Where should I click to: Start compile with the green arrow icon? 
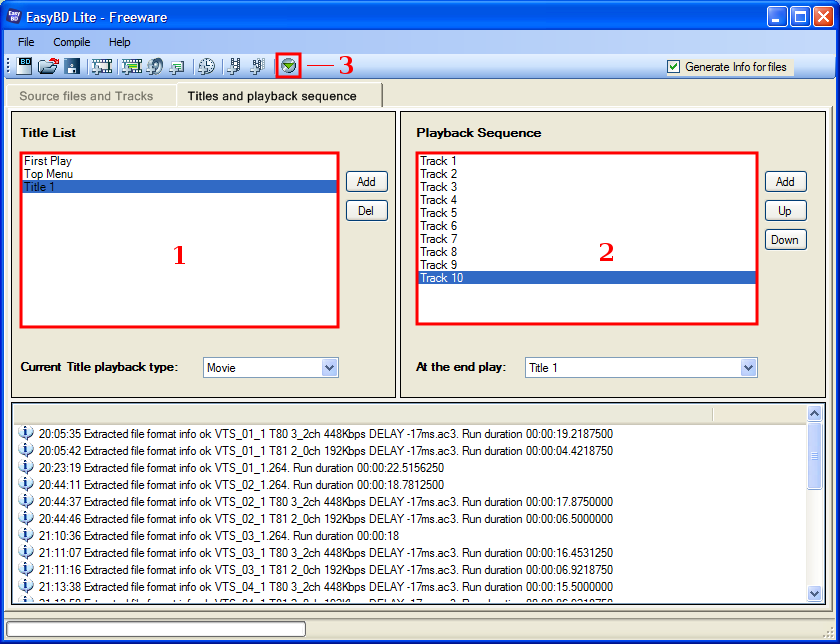[x=289, y=65]
